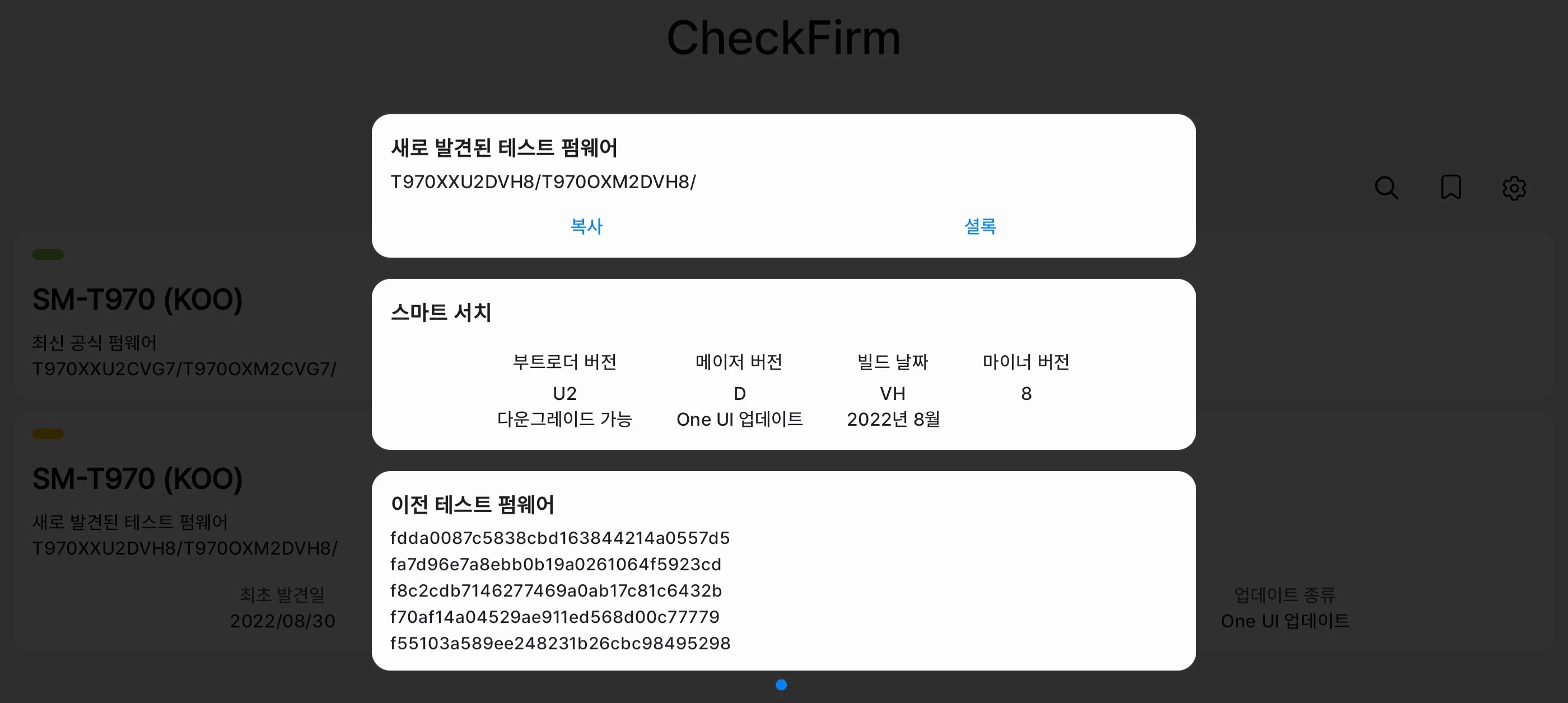Click the search magnifier icon
This screenshot has height=703, width=1568.
(1386, 188)
